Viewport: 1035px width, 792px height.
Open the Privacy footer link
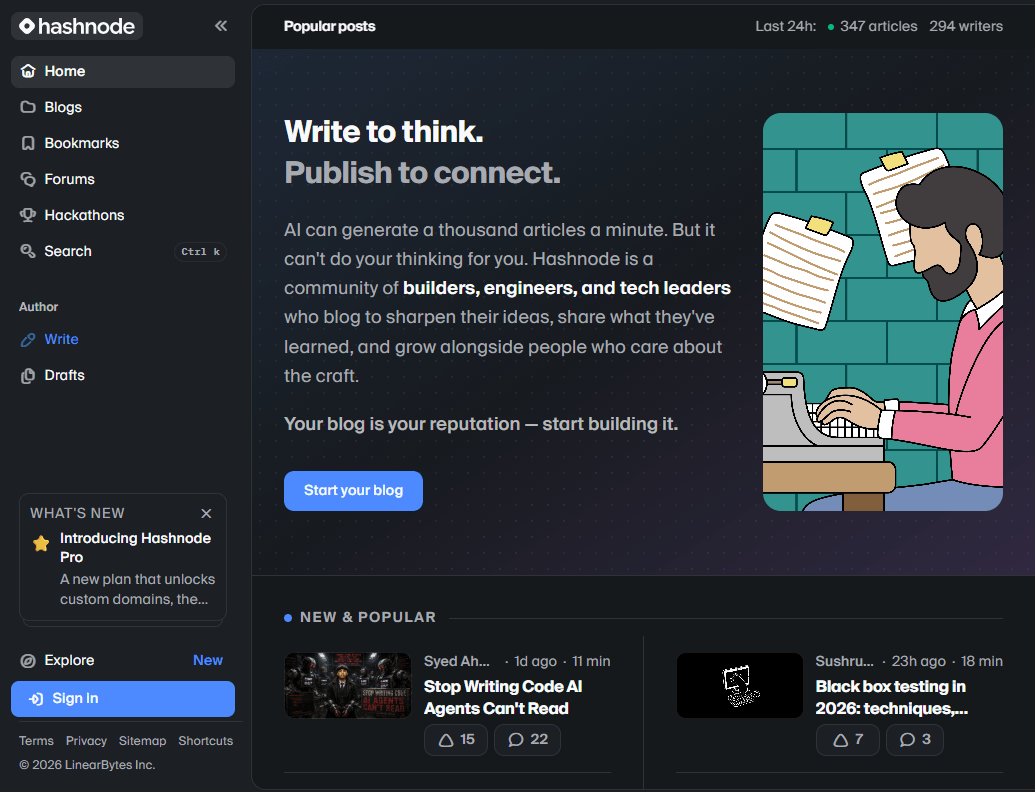click(x=86, y=741)
